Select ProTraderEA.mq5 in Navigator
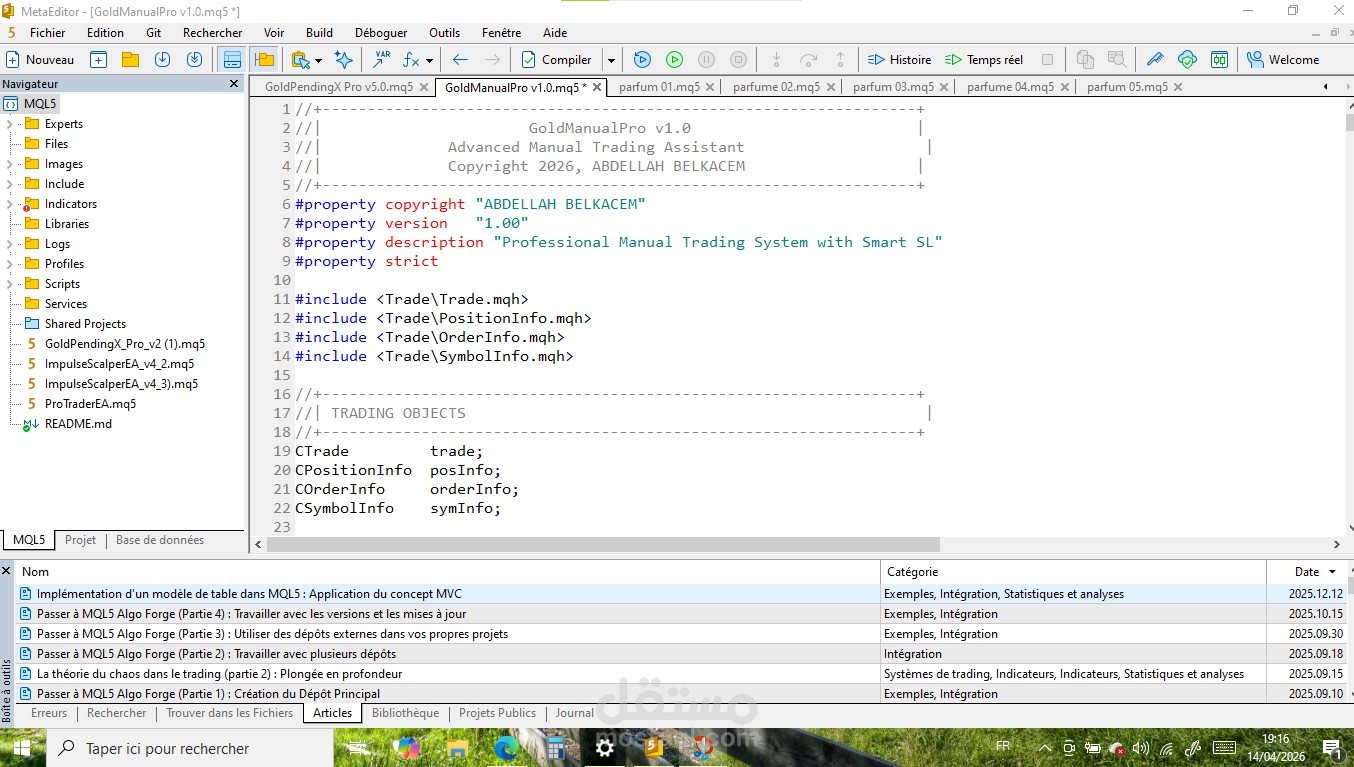The image size is (1354, 767). pyautogui.click(x=90, y=404)
